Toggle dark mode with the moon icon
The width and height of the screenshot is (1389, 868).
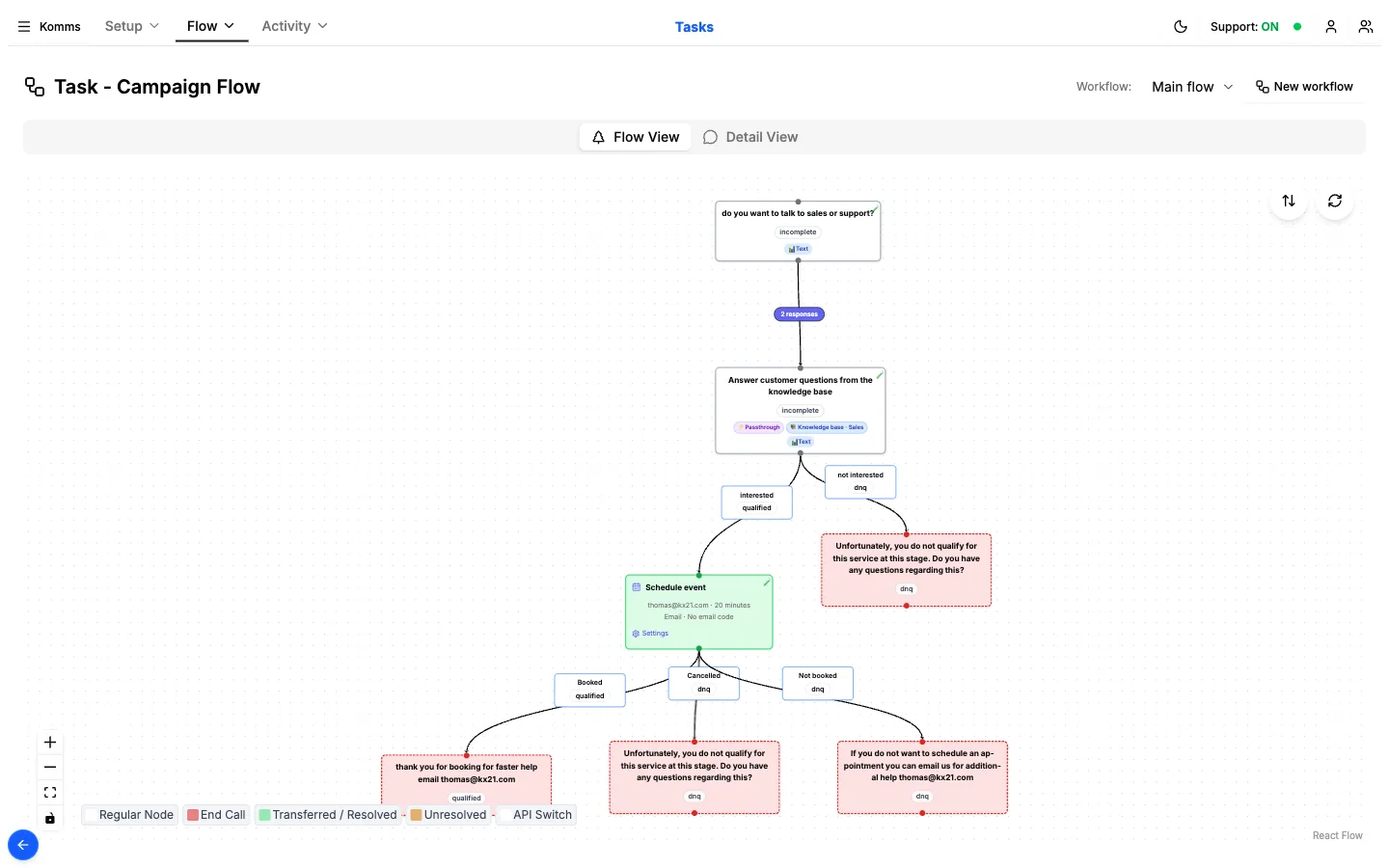pos(1181,27)
